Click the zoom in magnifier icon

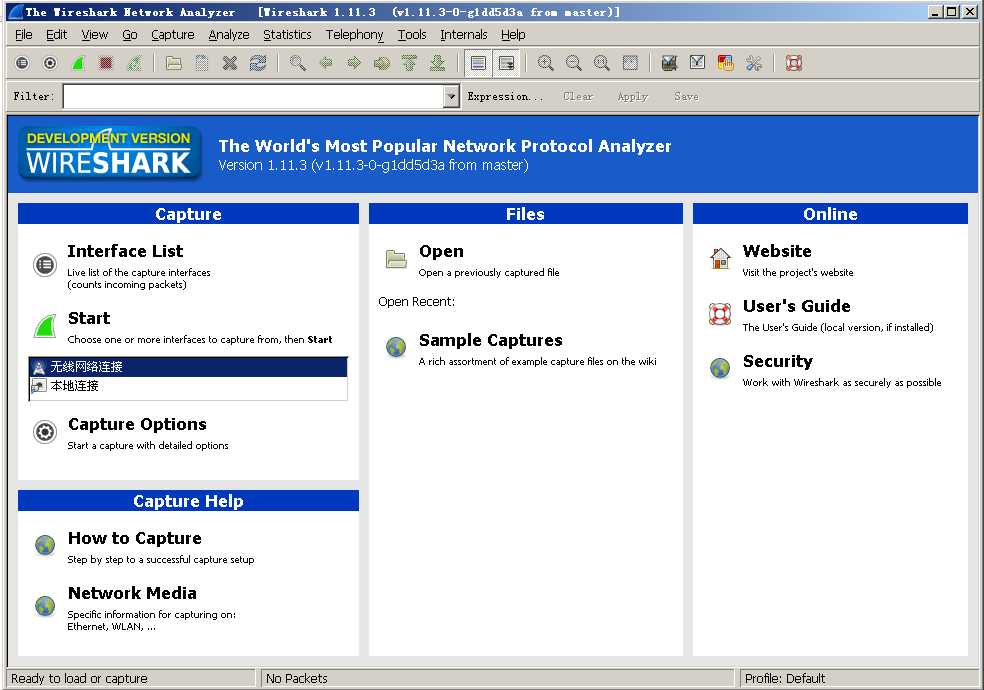pos(545,63)
